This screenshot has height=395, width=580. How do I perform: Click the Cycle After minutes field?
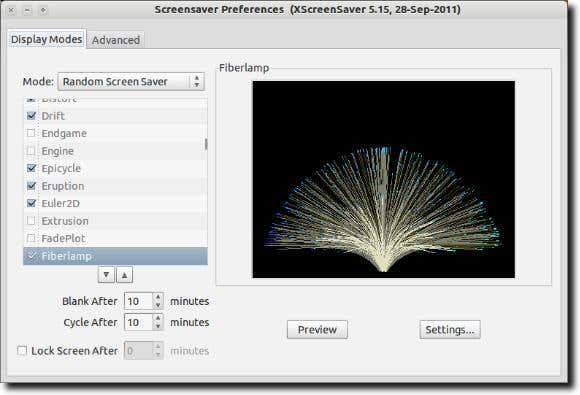click(x=138, y=322)
